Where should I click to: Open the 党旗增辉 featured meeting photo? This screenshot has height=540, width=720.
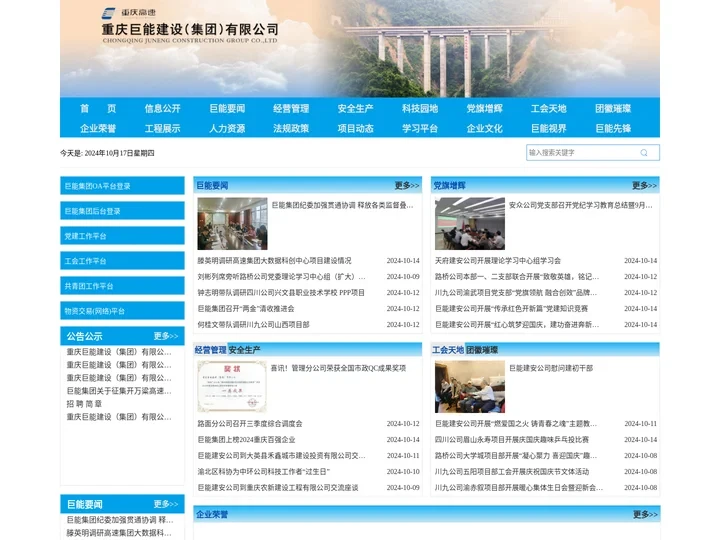pyautogui.click(x=469, y=223)
